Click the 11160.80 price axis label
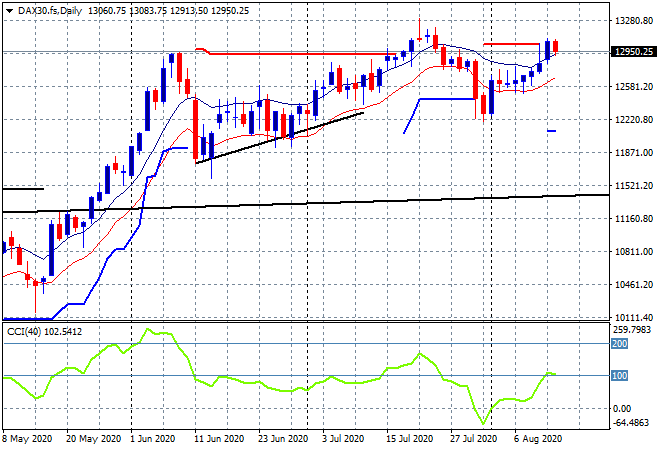 (x=634, y=219)
